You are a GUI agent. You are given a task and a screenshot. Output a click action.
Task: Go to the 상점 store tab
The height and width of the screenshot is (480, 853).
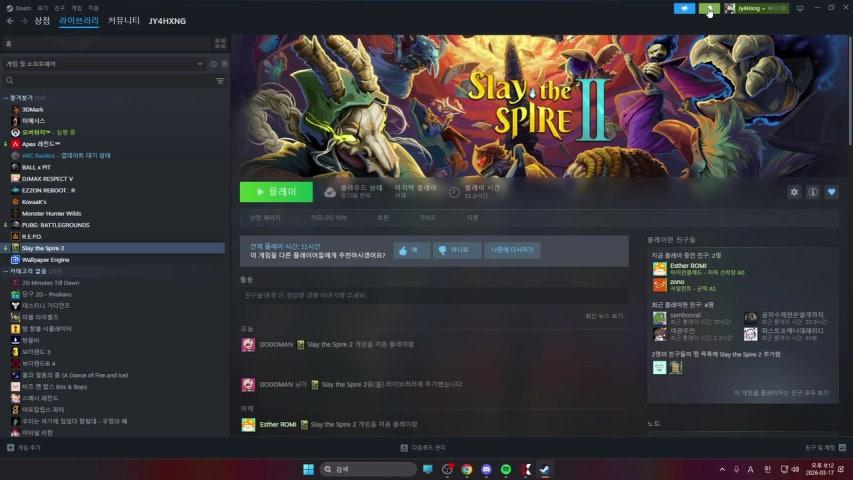[x=42, y=21]
